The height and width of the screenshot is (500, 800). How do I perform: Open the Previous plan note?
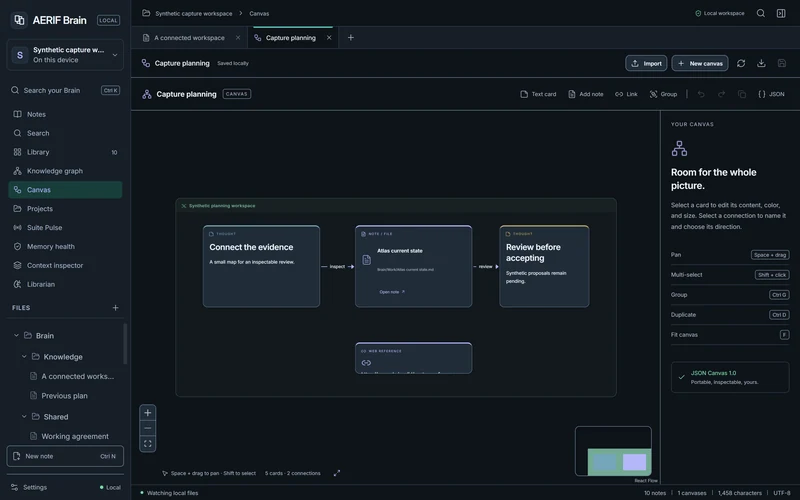coord(65,395)
